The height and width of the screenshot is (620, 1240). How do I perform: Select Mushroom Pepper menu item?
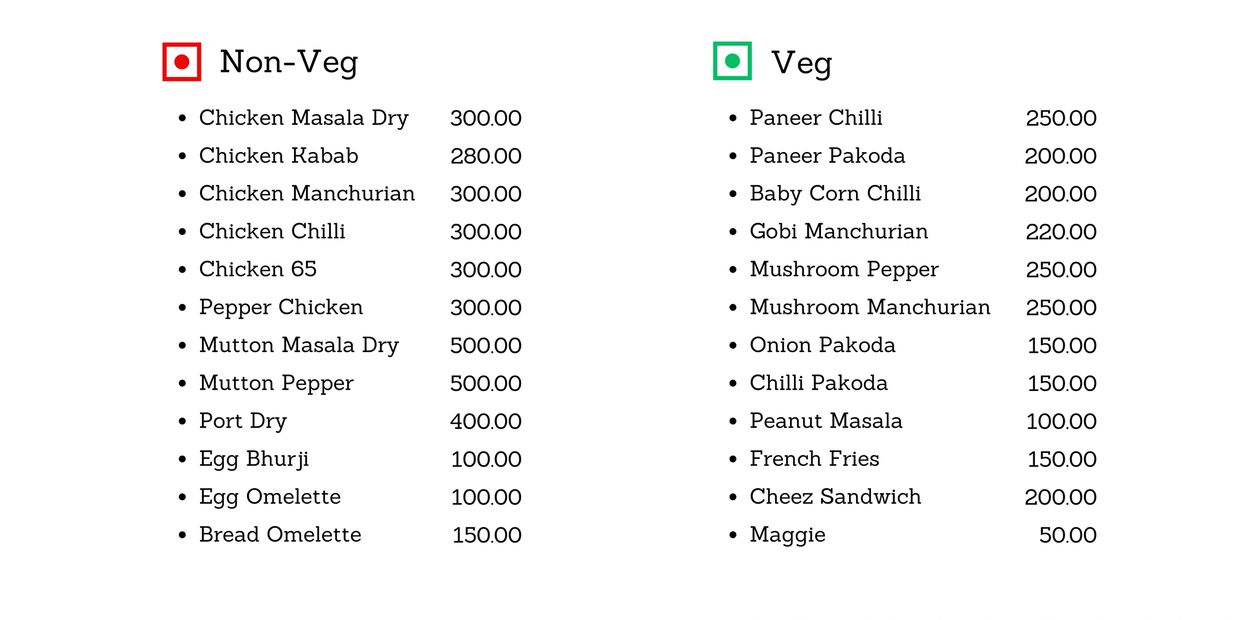844,270
